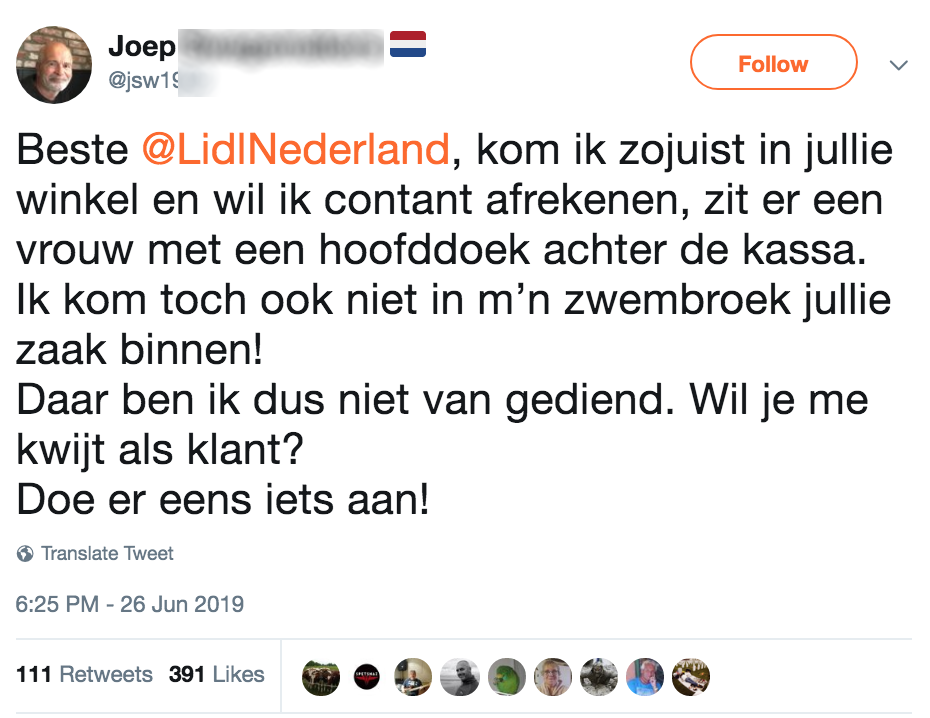View the 111 Retweets list
Image resolution: width=930 pixels, height=718 pixels.
coord(84,674)
